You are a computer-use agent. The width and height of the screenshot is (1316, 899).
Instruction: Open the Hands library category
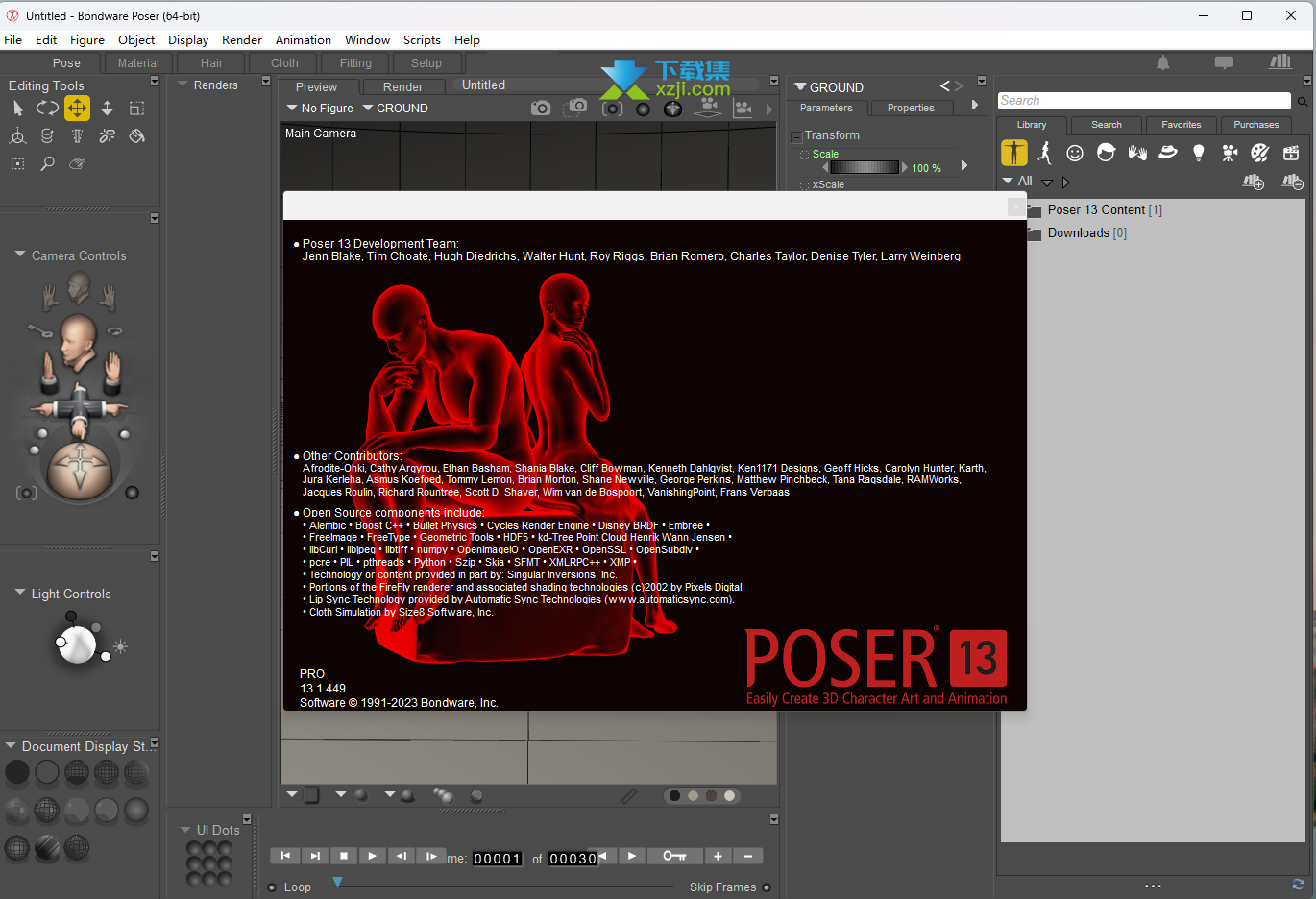1137,153
